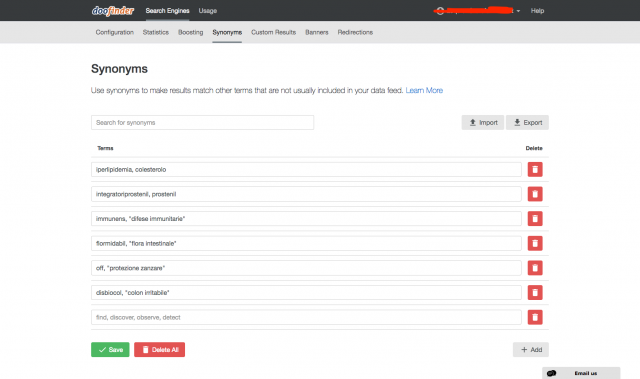Remove the immunens synonym entry
The width and height of the screenshot is (640, 379).
(x=535, y=219)
